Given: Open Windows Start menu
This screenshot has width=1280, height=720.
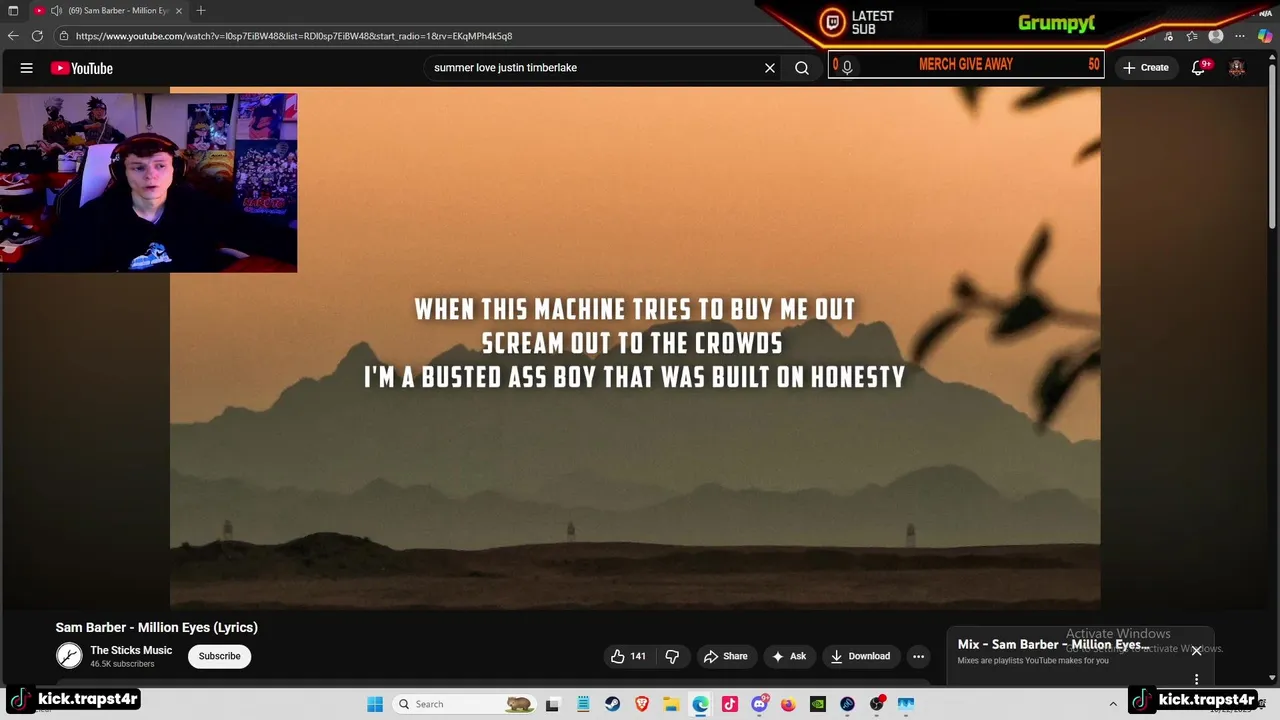Looking at the screenshot, I should (x=375, y=704).
